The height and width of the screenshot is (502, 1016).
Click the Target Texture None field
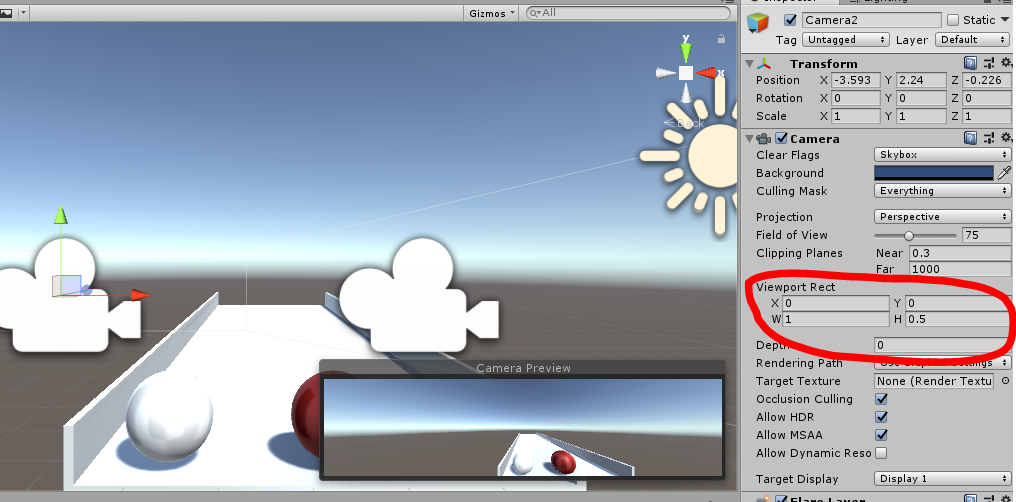(934, 381)
